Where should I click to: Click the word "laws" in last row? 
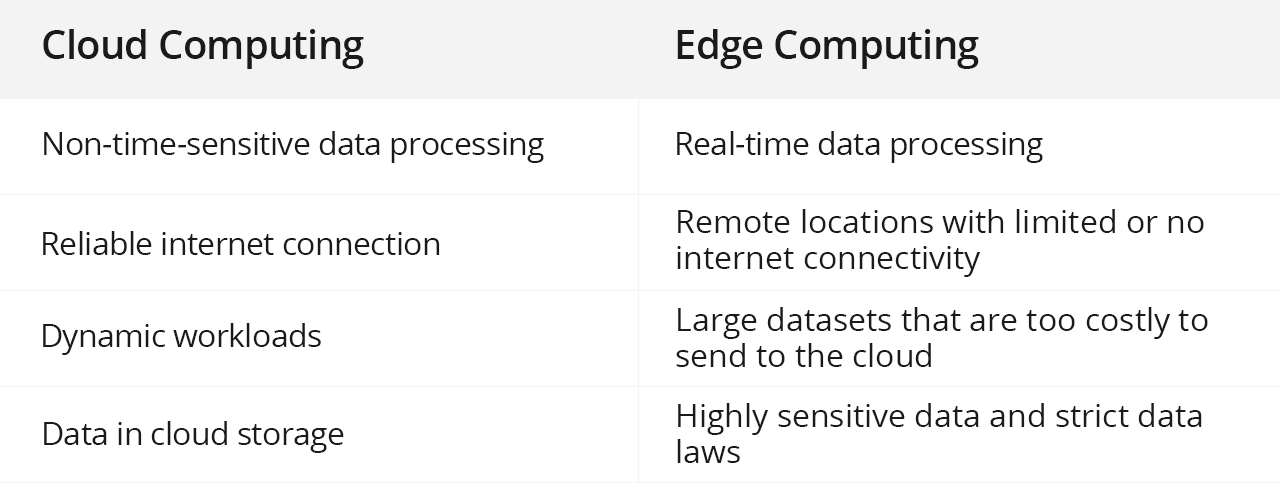pyautogui.click(x=707, y=452)
